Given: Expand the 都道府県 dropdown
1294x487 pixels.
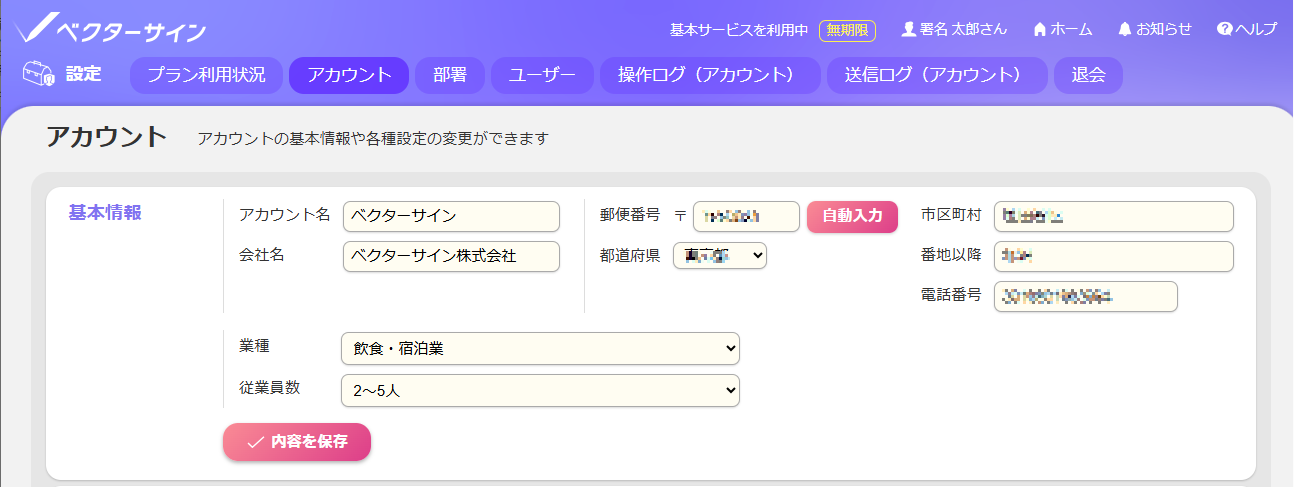Looking at the screenshot, I should coord(720,256).
